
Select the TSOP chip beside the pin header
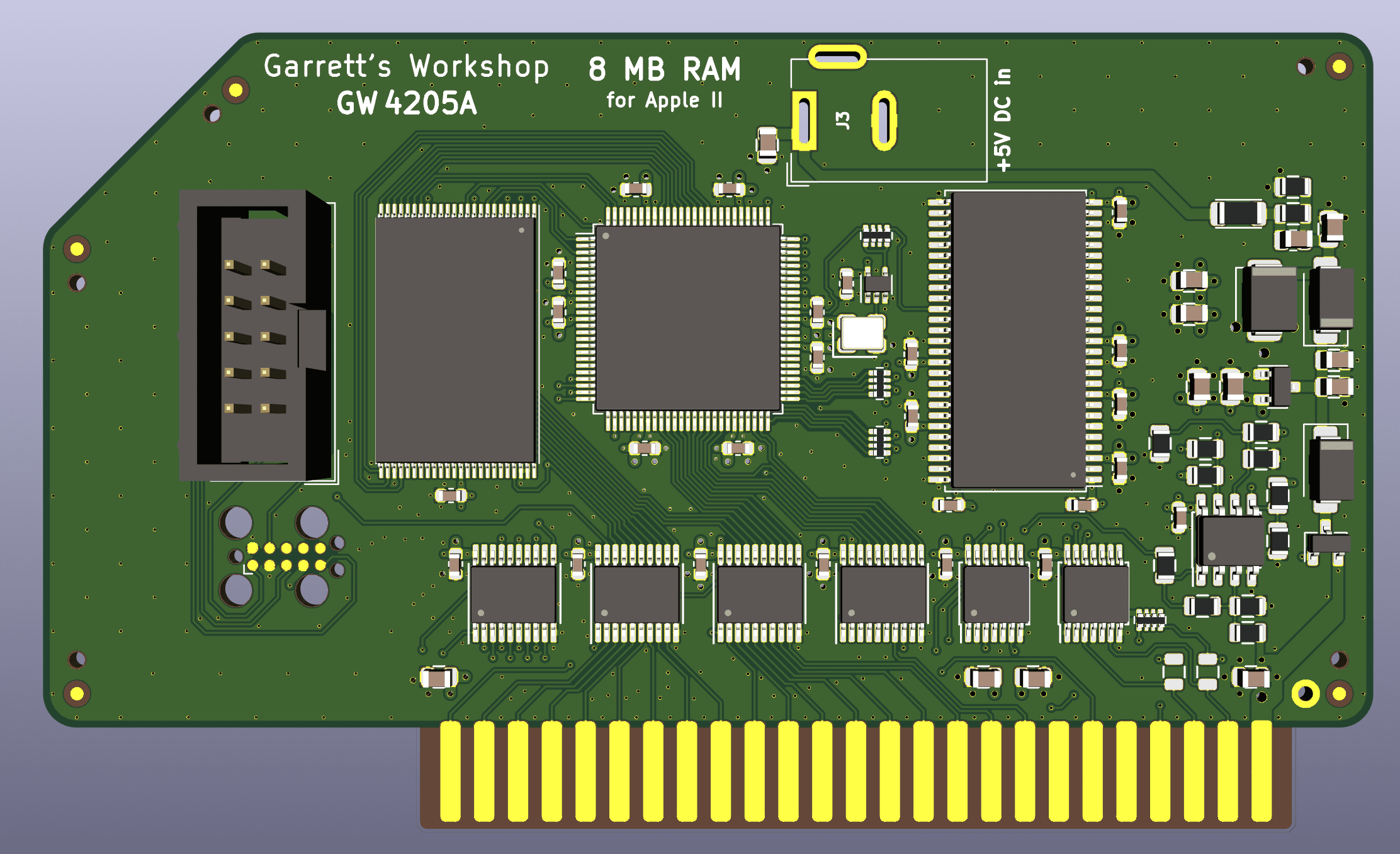(x=456, y=341)
